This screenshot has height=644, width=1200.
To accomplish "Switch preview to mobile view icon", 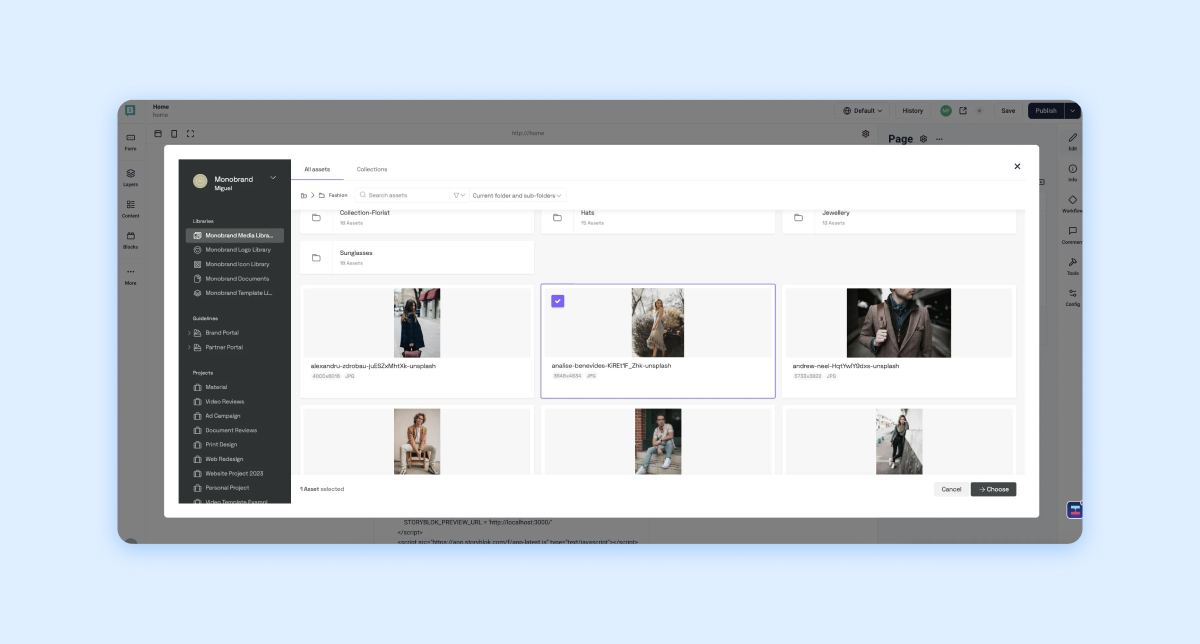I will [174, 133].
